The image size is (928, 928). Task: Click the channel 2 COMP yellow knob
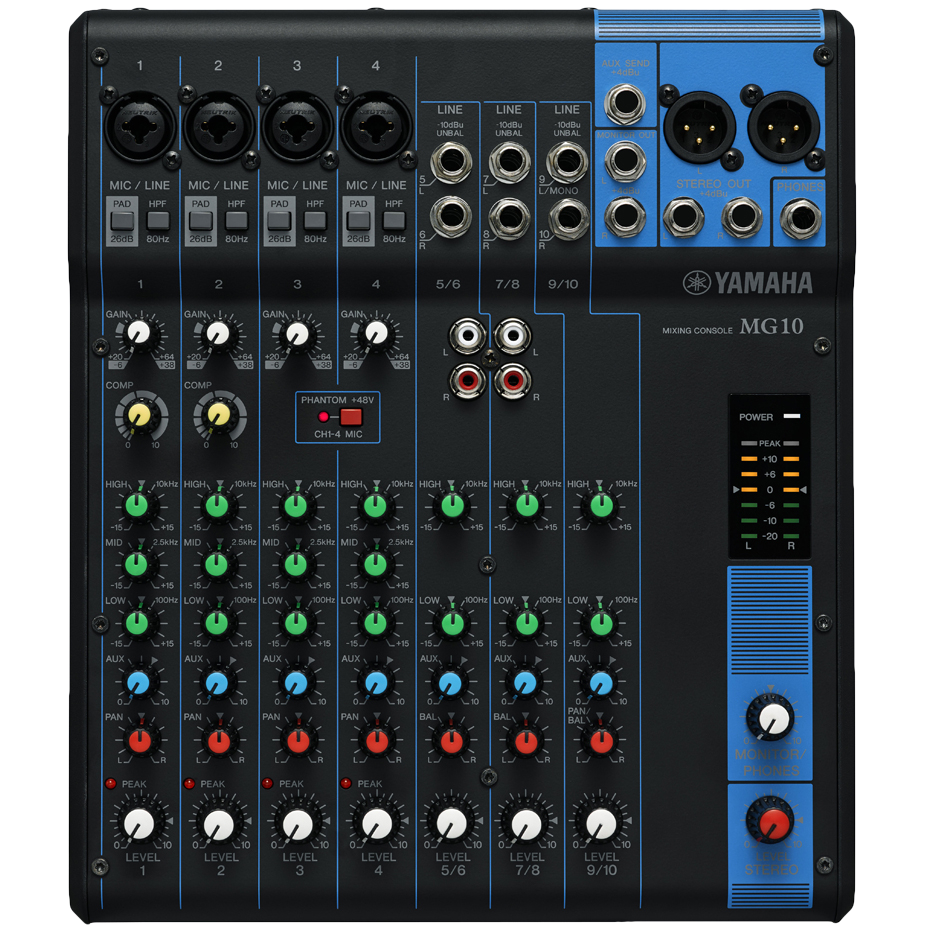(219, 415)
